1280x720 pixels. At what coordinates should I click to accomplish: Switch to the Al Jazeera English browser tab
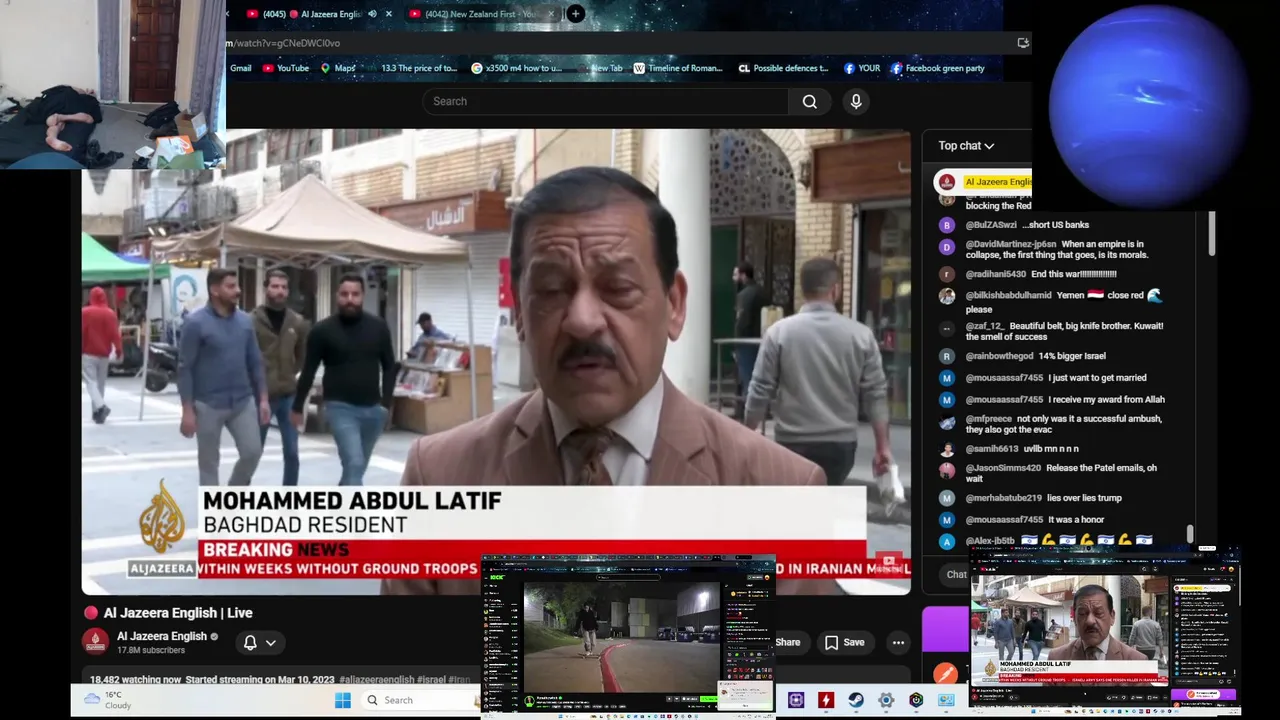[x=319, y=14]
